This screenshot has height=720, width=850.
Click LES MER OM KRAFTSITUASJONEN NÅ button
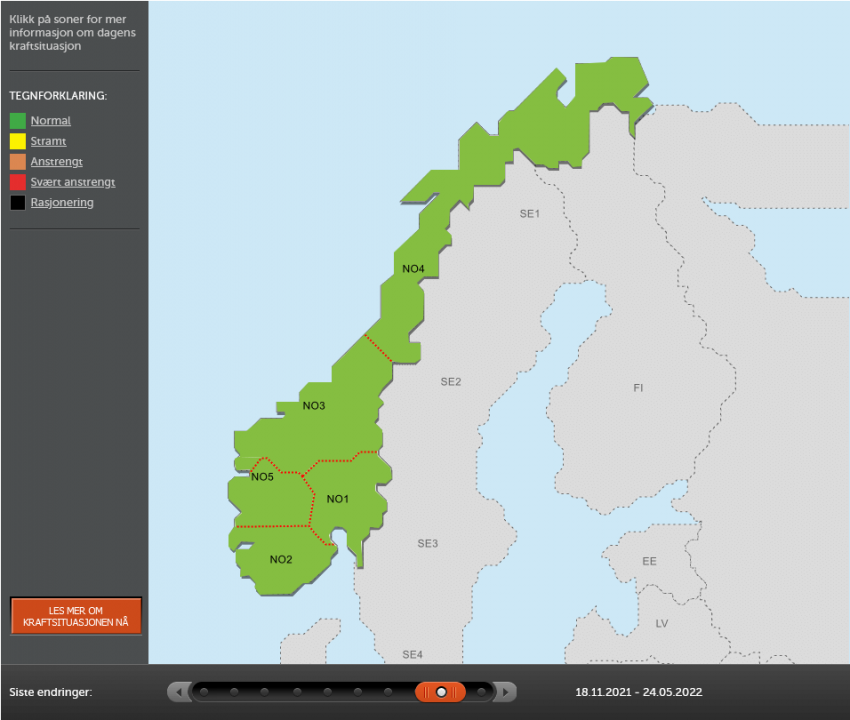(76, 616)
